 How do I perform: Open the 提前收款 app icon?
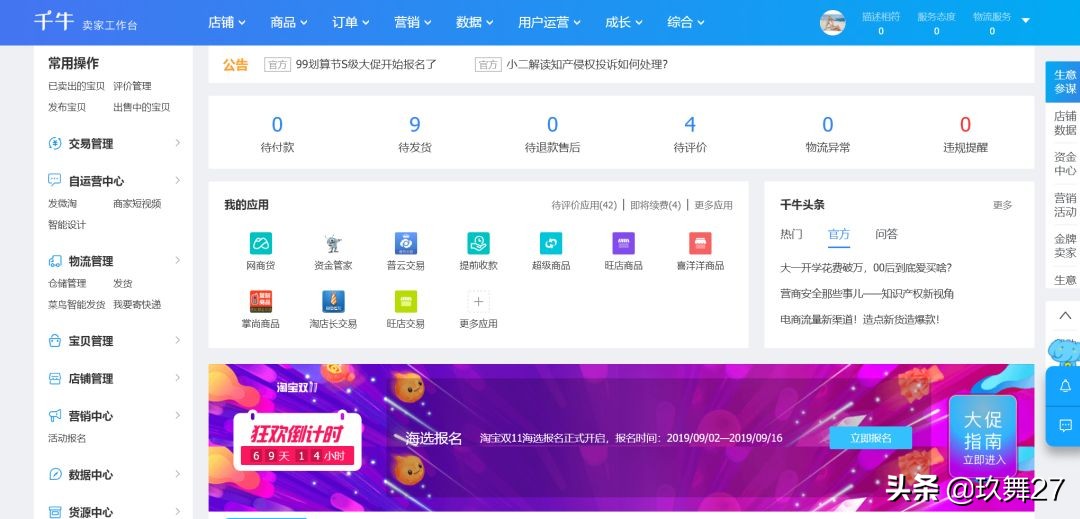478,243
